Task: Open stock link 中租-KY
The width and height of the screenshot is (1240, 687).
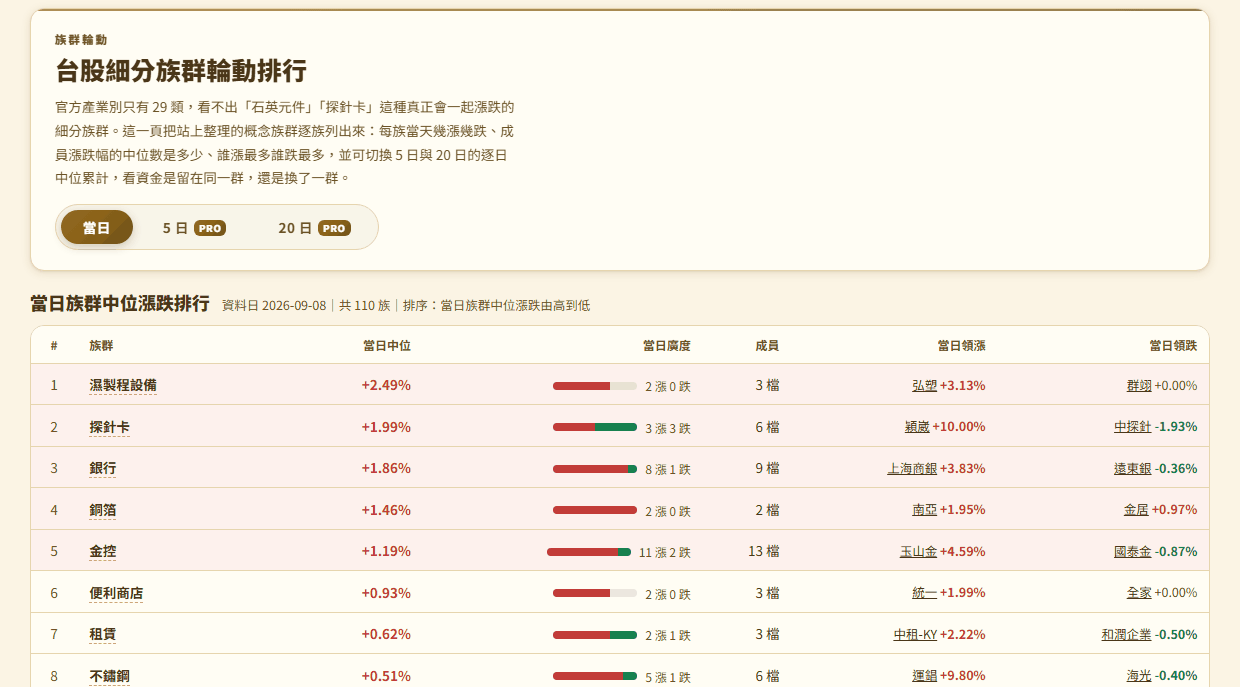Action: pyautogui.click(x=915, y=634)
